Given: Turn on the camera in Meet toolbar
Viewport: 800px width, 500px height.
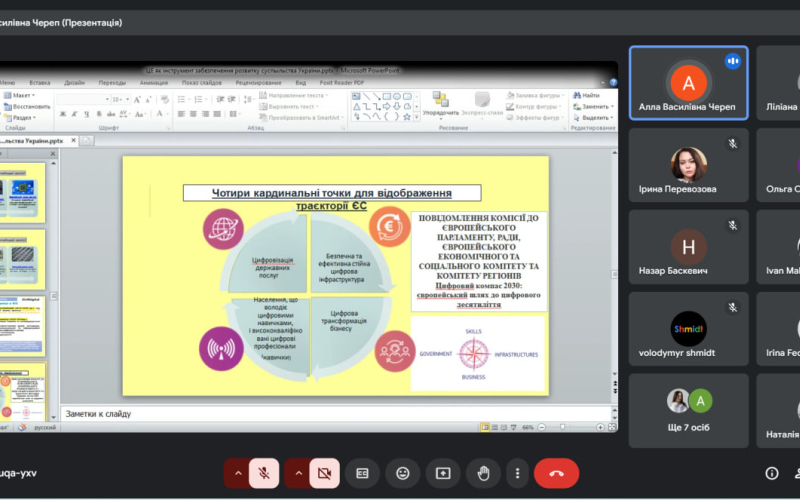Looking at the screenshot, I should click(324, 473).
